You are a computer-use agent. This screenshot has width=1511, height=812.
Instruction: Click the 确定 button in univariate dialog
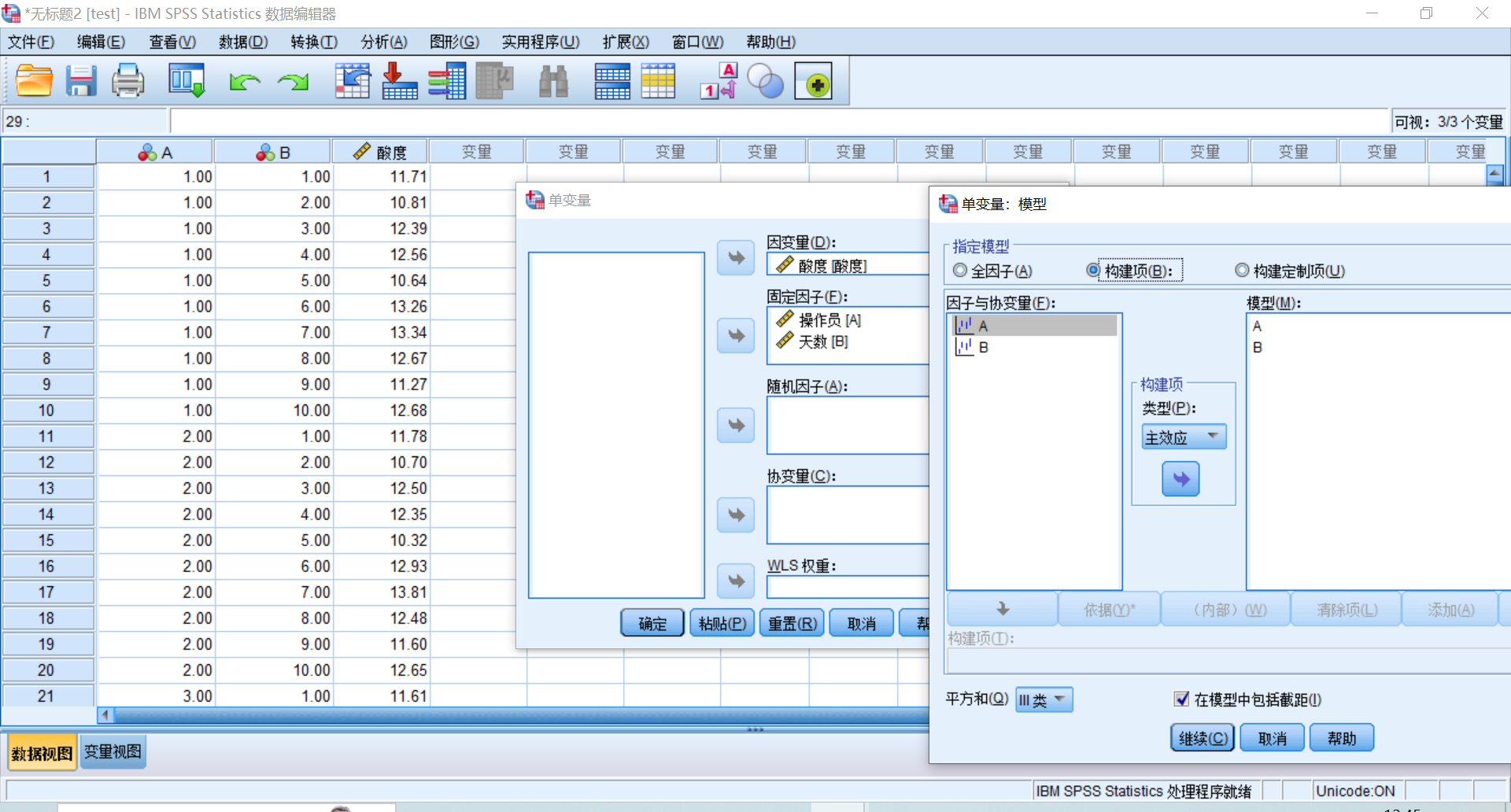point(652,623)
